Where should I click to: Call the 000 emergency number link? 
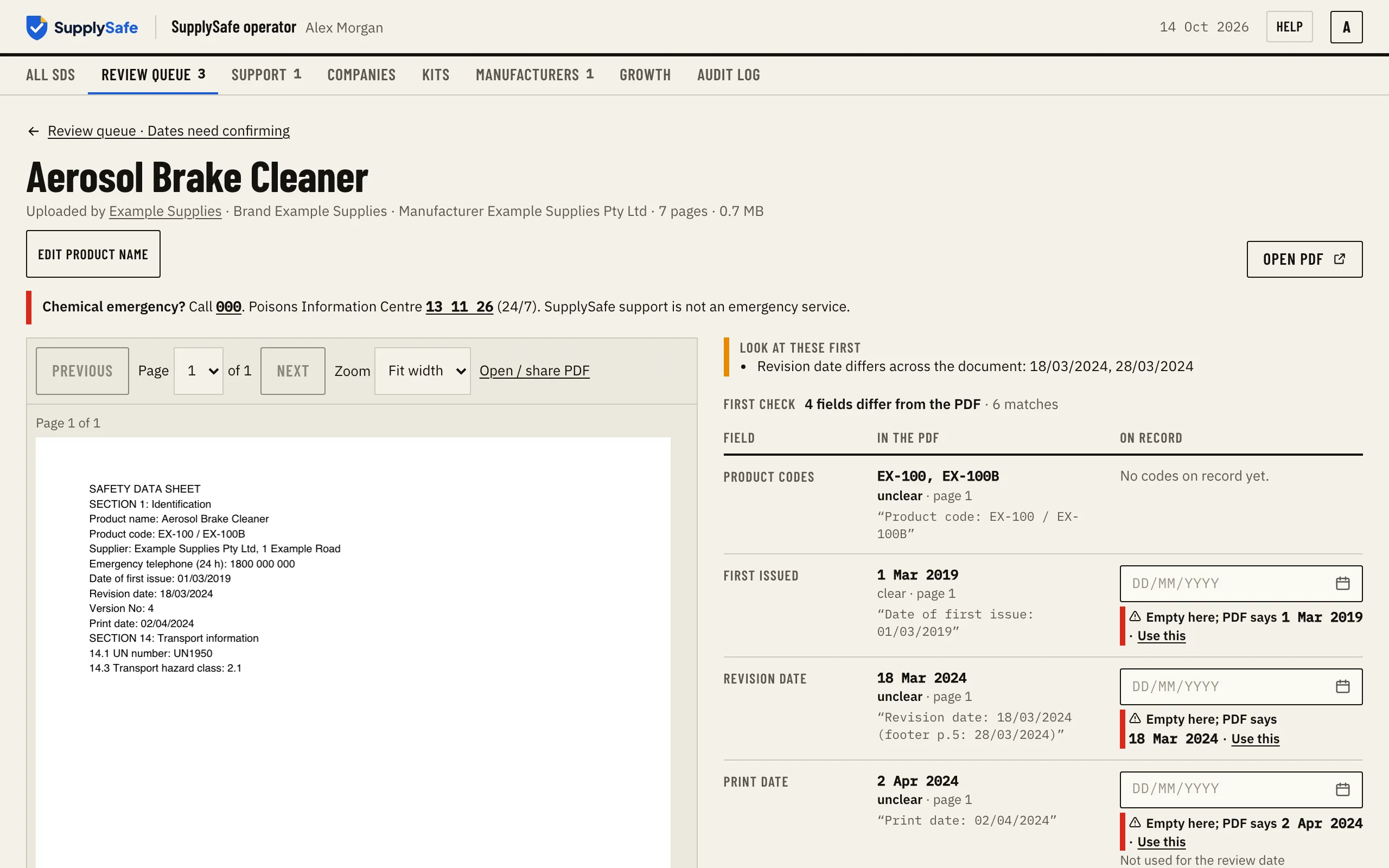click(228, 307)
